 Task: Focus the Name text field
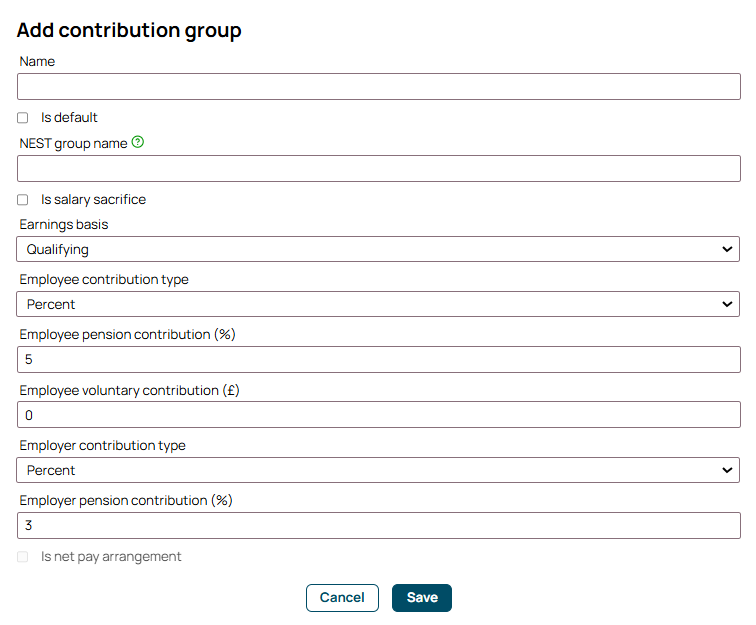pos(379,87)
